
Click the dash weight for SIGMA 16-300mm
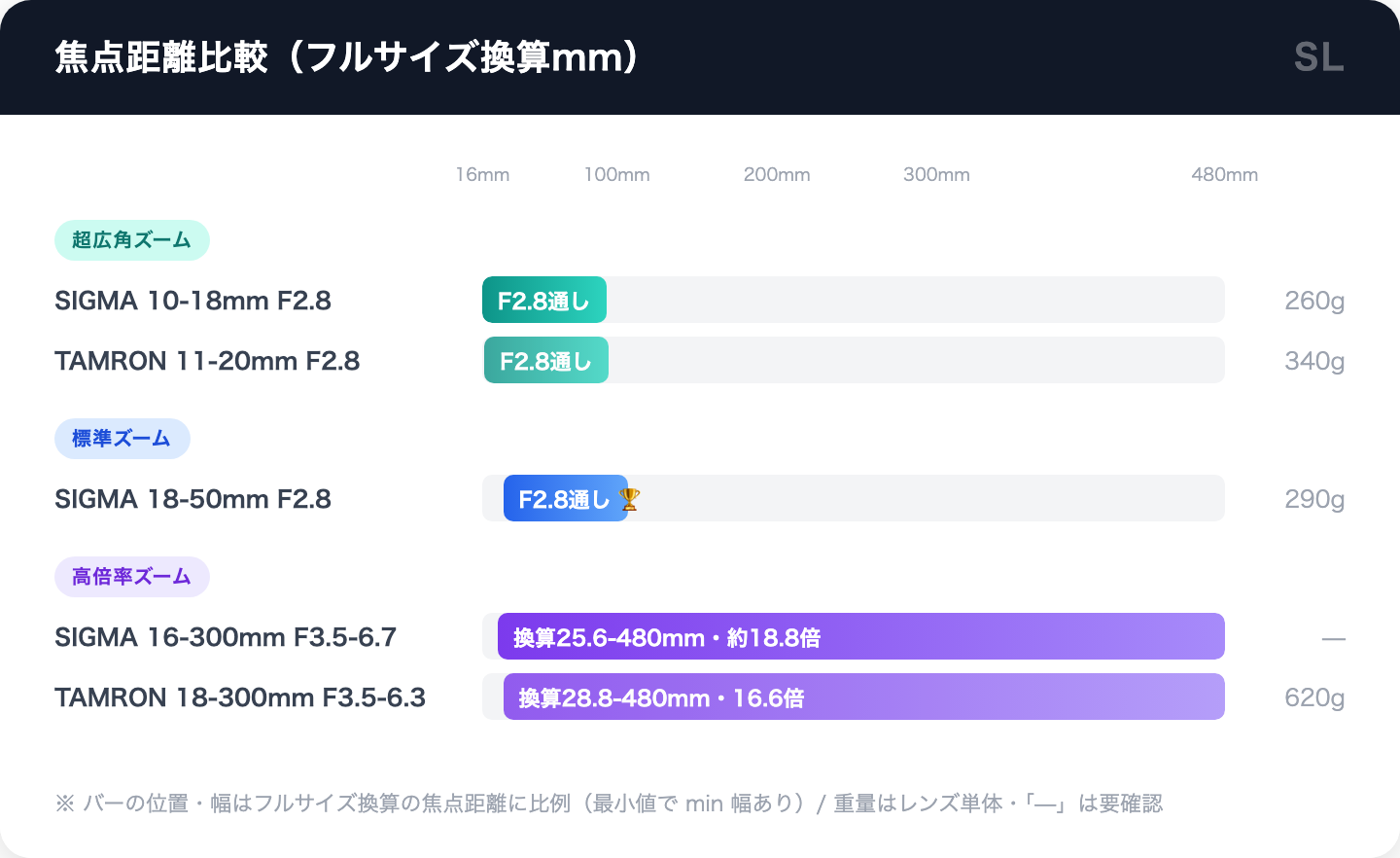[x=1334, y=639]
